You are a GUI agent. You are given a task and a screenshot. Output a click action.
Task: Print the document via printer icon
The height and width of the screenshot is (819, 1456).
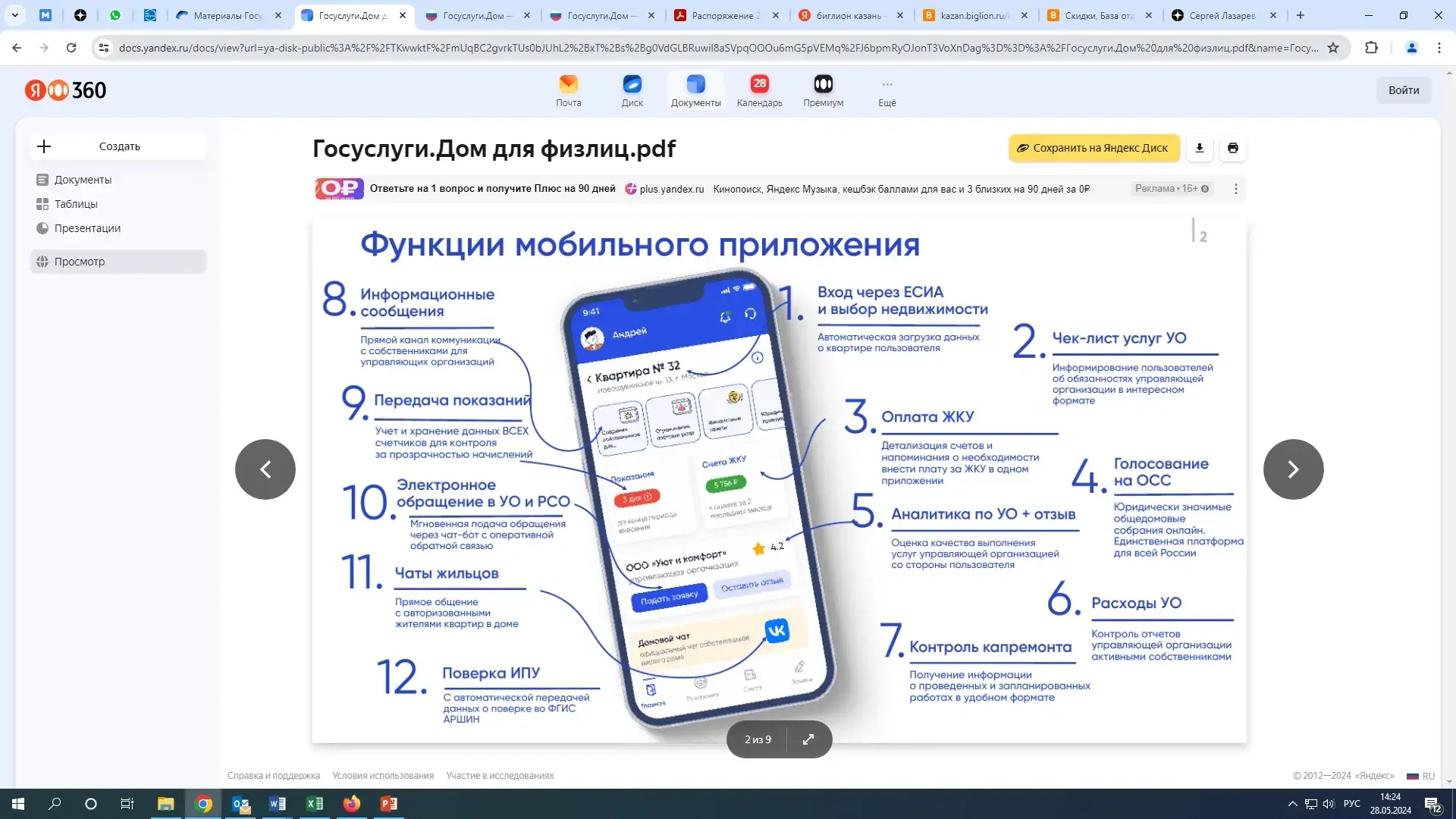tap(1233, 148)
